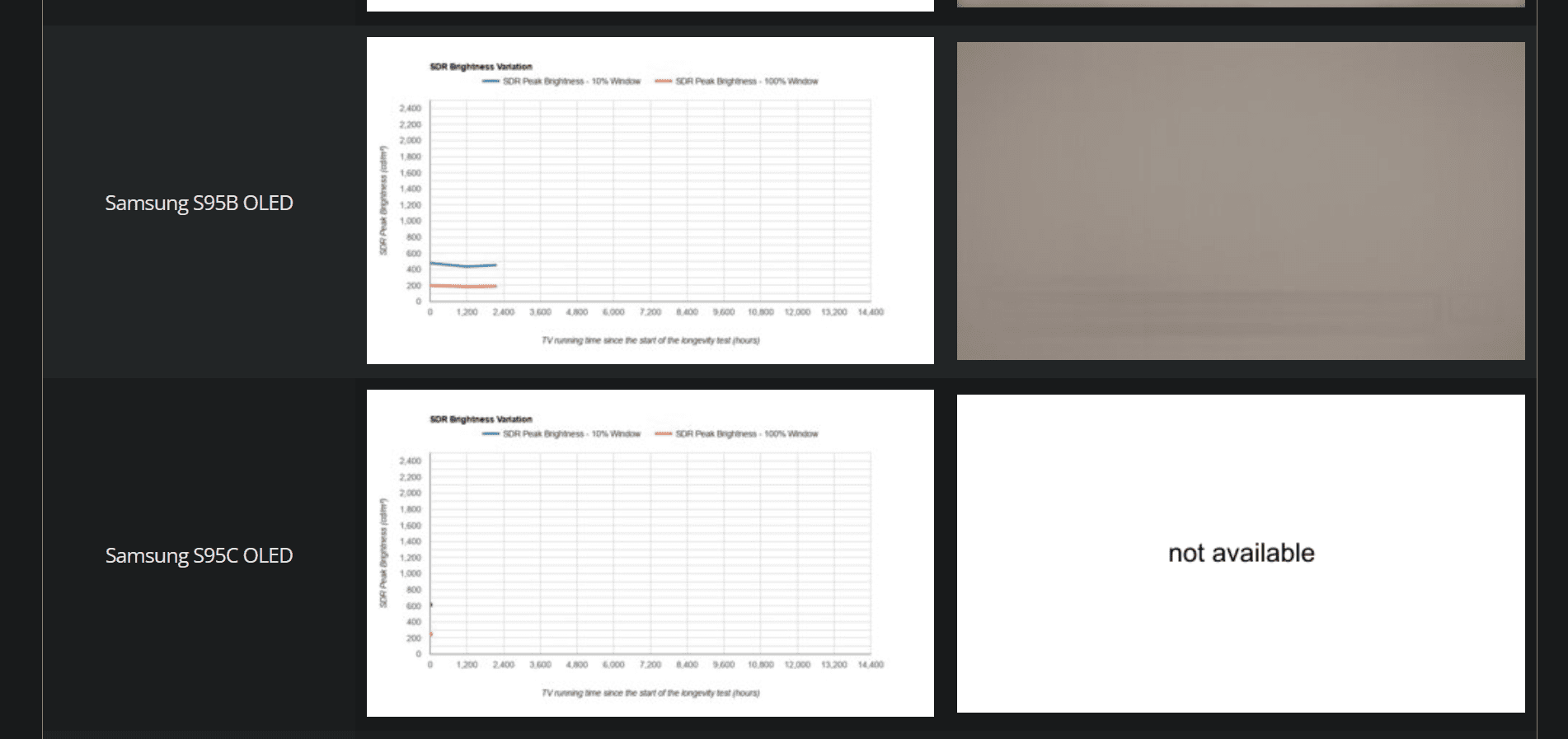Screen dimensions: 1568x739
Task: Click the blue 10% window line in S95B chart
Action: tap(462, 265)
